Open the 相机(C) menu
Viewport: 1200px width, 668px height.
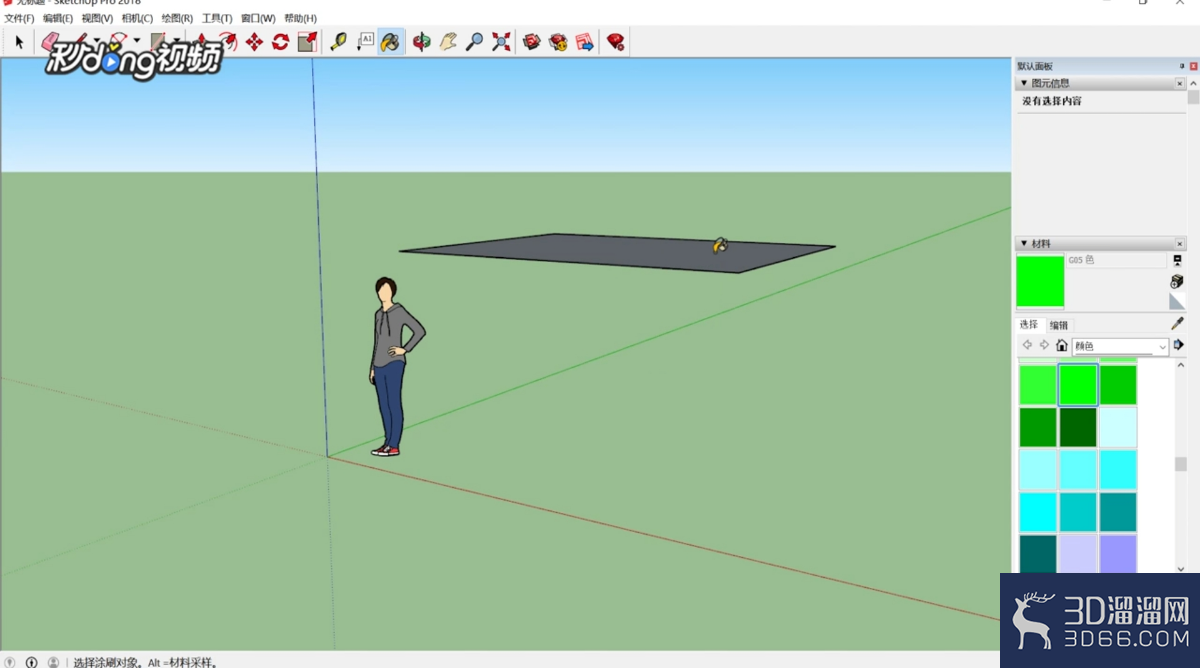click(137, 18)
